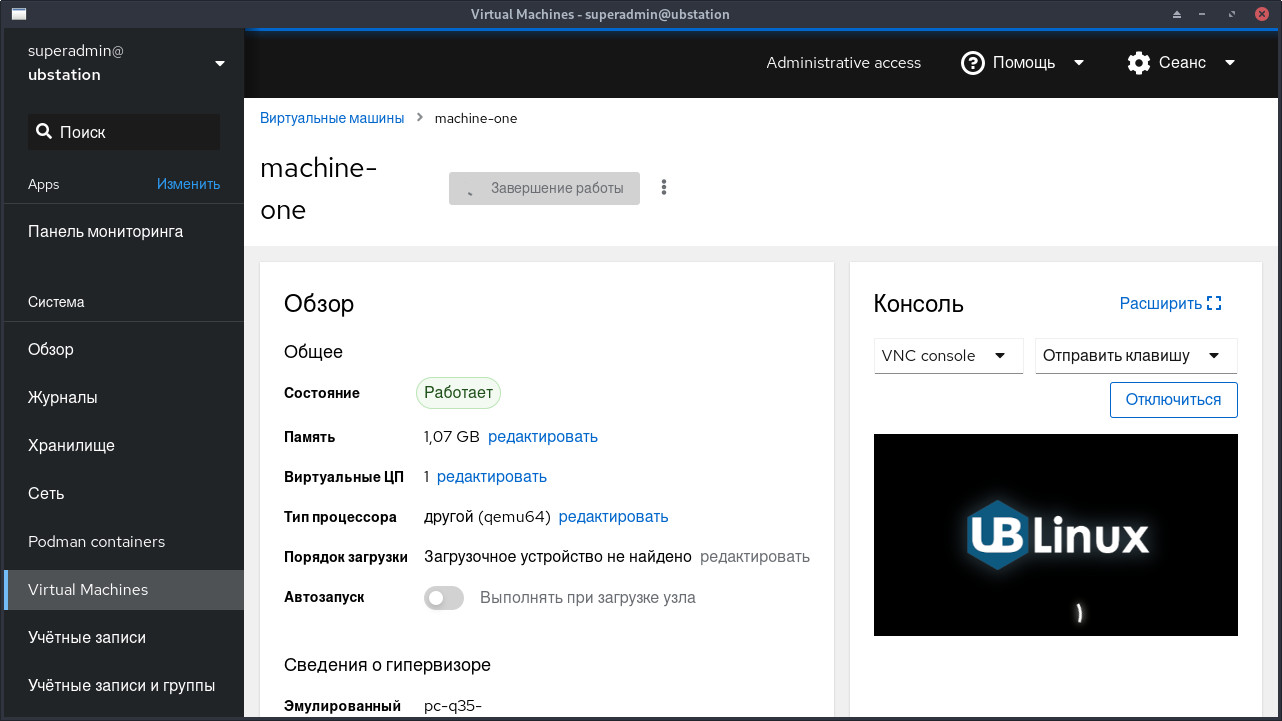Click the Отключиться console button
This screenshot has height=721, width=1282.
(x=1173, y=399)
